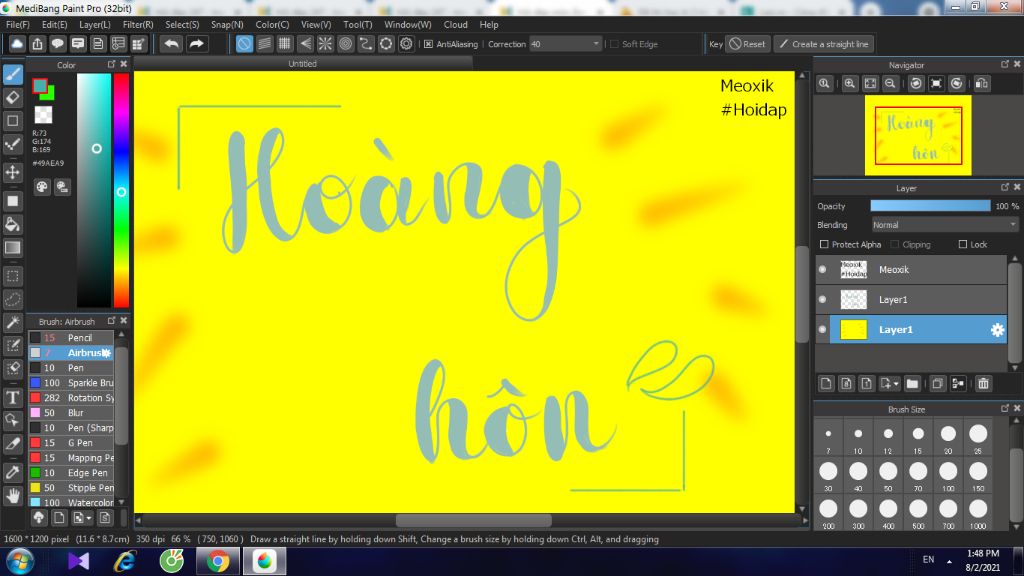Select the Magic Wand tool
This screenshot has height=576, width=1024.
coord(12,322)
